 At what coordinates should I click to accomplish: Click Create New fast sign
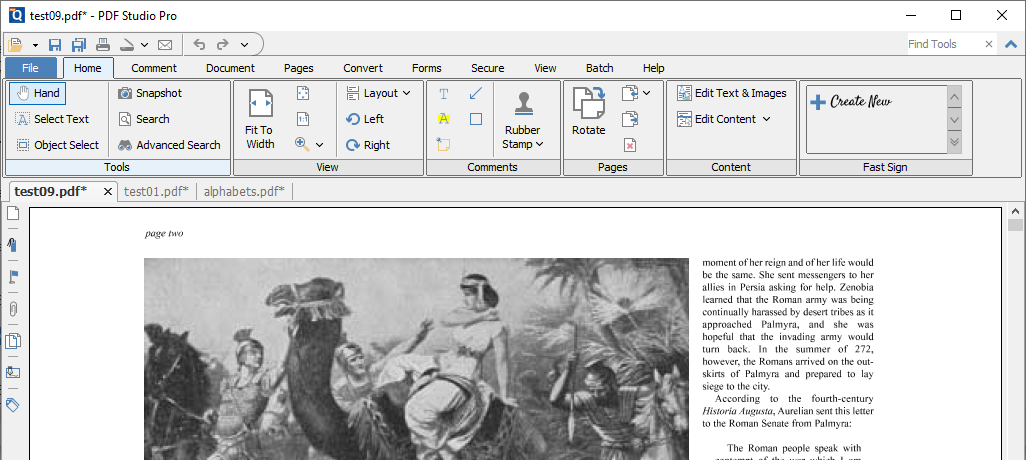(x=851, y=102)
